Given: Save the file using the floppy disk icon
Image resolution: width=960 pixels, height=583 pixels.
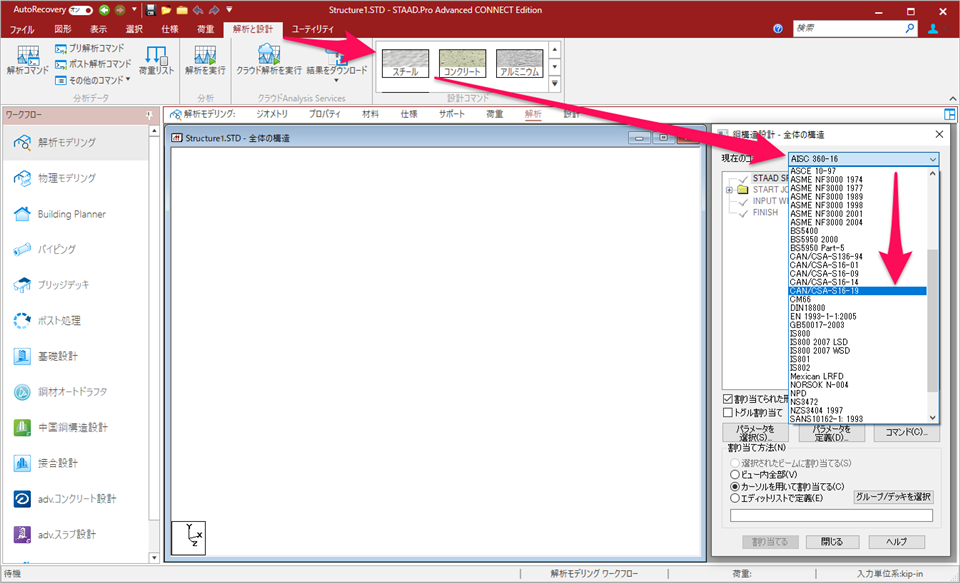Looking at the screenshot, I should click(151, 10).
